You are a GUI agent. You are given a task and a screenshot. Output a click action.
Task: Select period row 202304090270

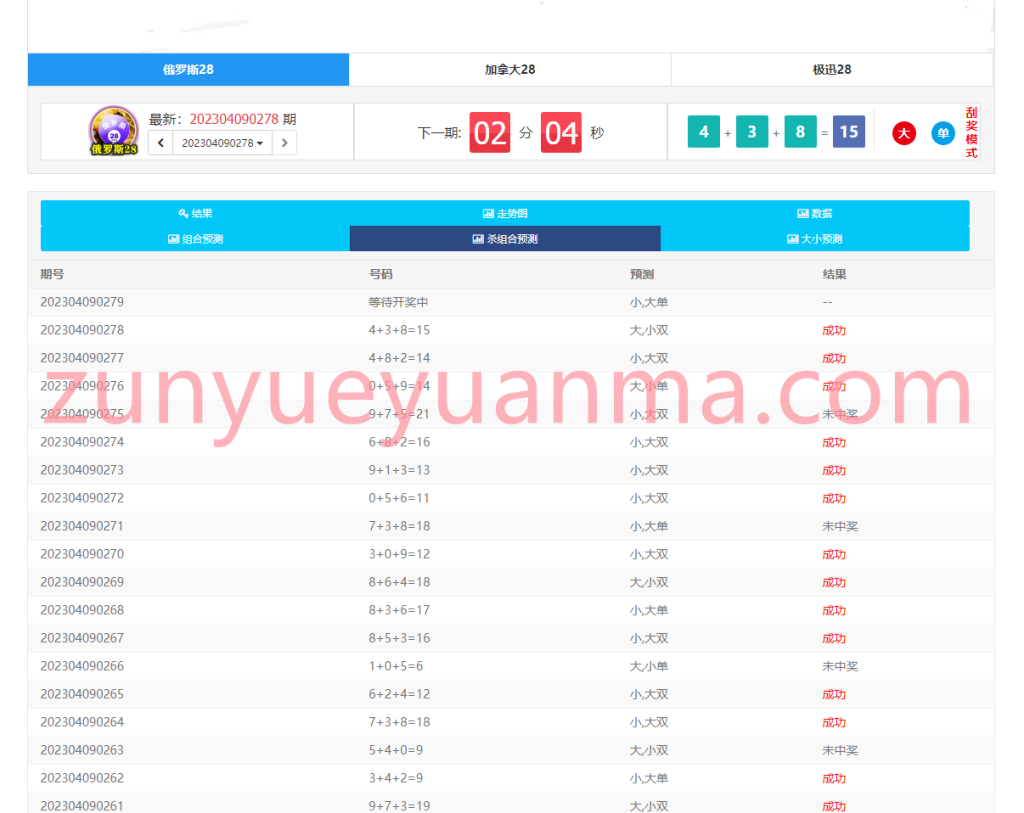(x=511, y=554)
